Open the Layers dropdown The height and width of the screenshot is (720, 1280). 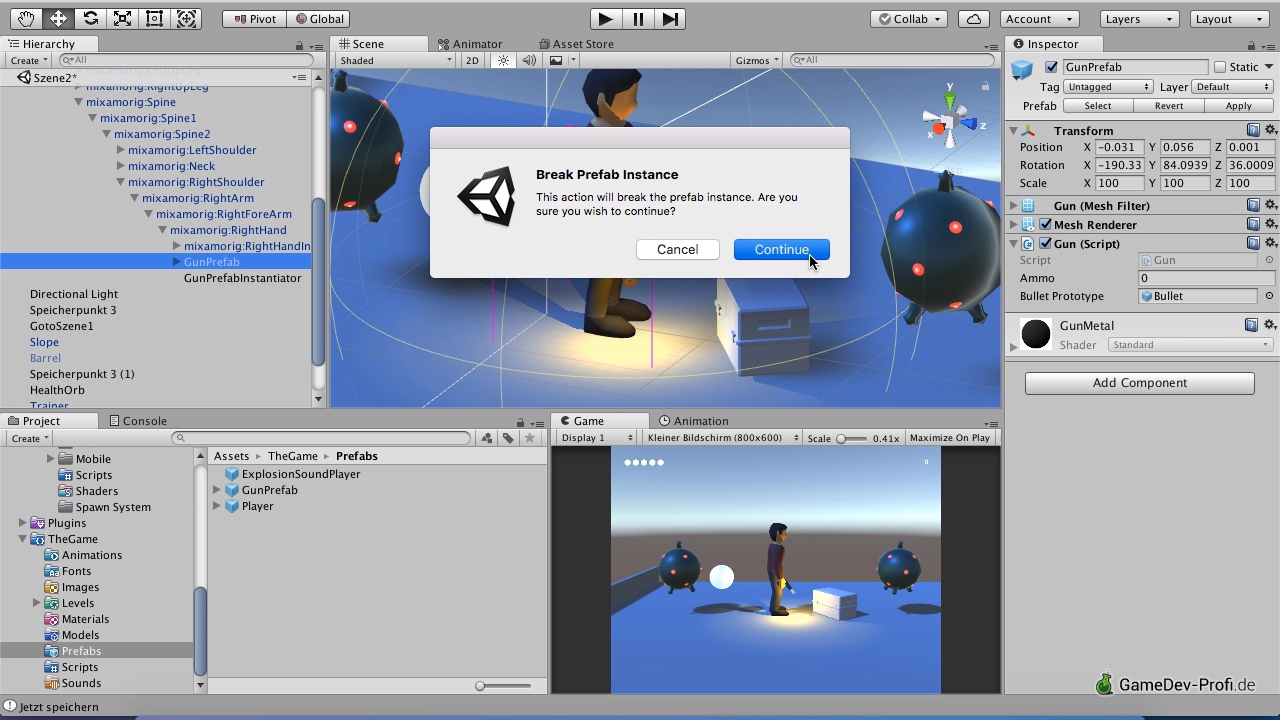click(1140, 18)
